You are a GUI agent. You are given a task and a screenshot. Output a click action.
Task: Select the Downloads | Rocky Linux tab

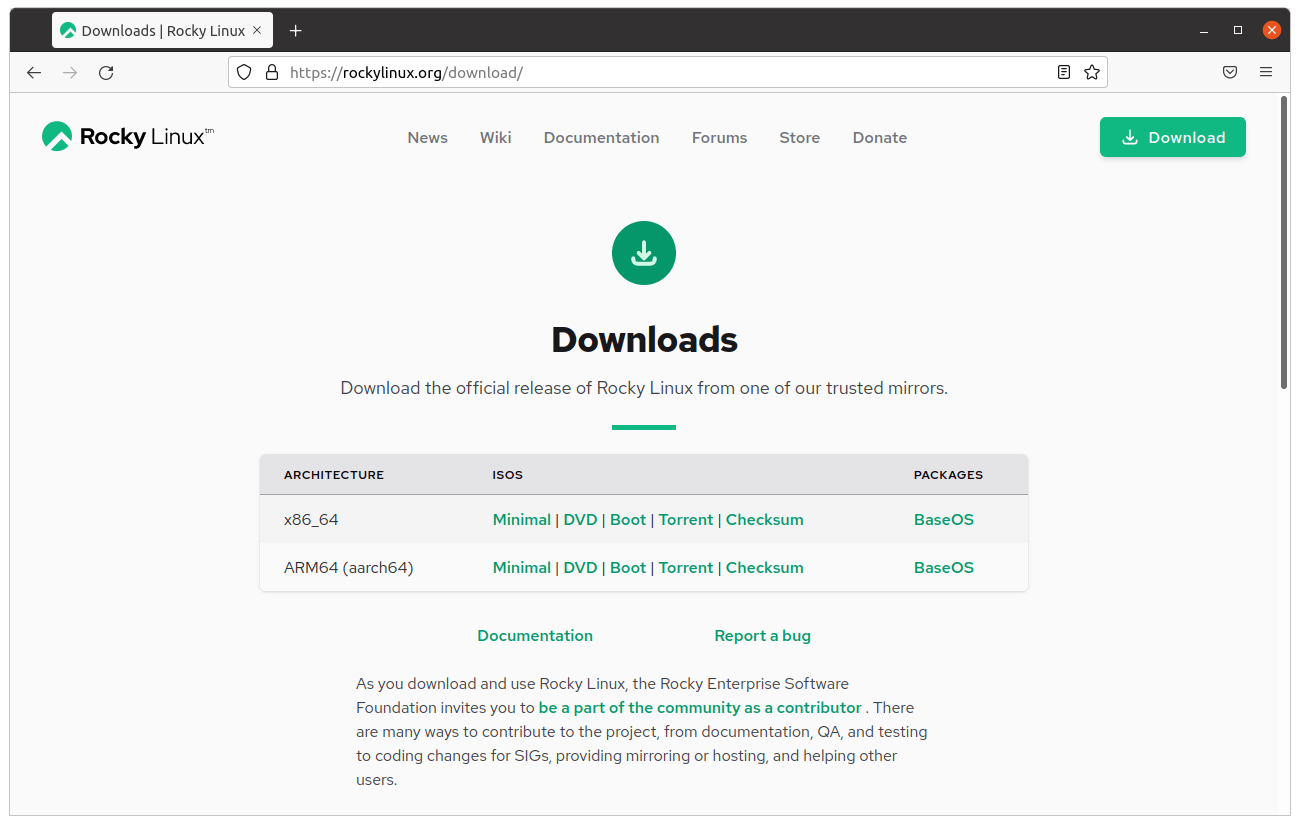tap(162, 31)
